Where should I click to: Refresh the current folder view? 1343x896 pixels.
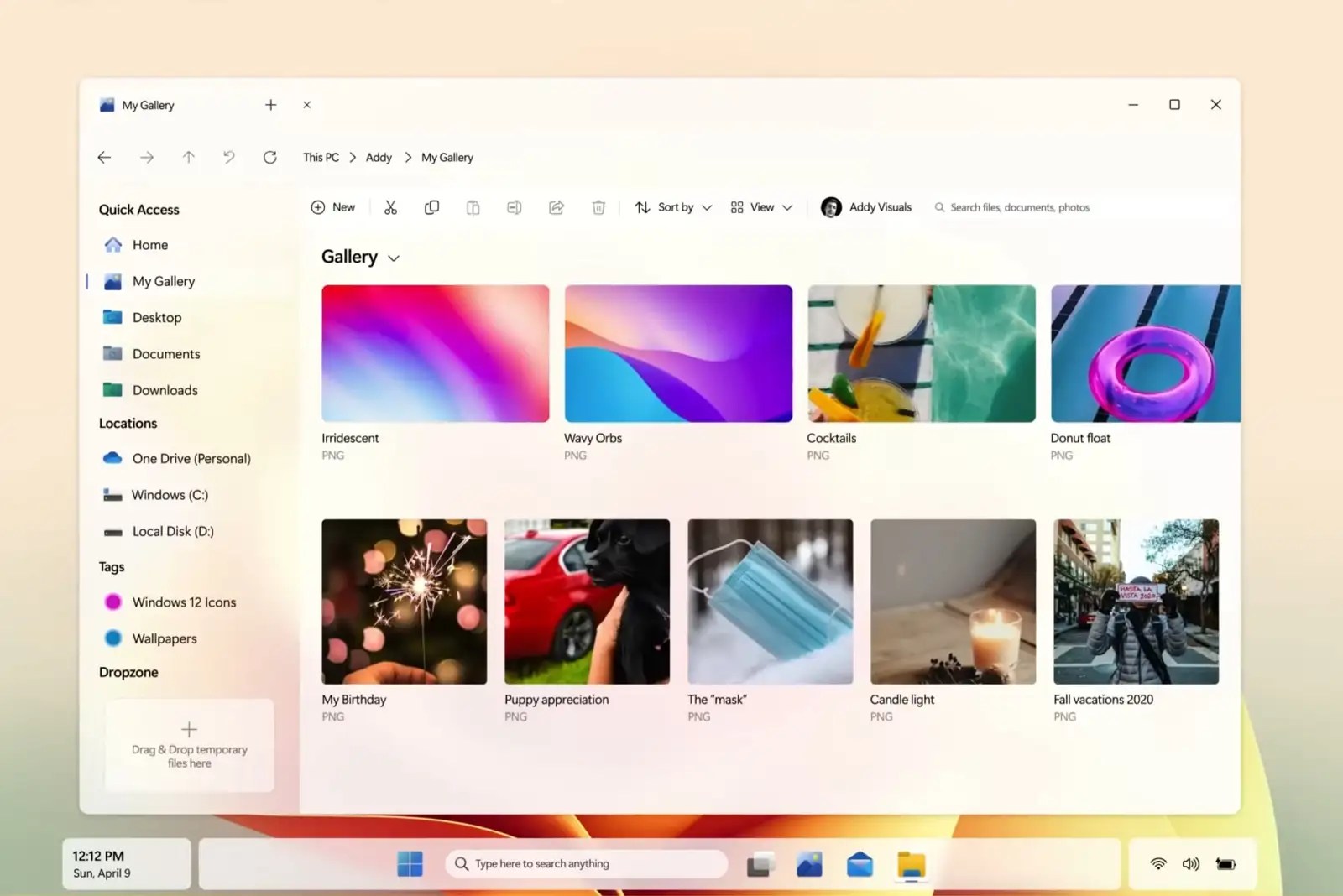click(270, 157)
